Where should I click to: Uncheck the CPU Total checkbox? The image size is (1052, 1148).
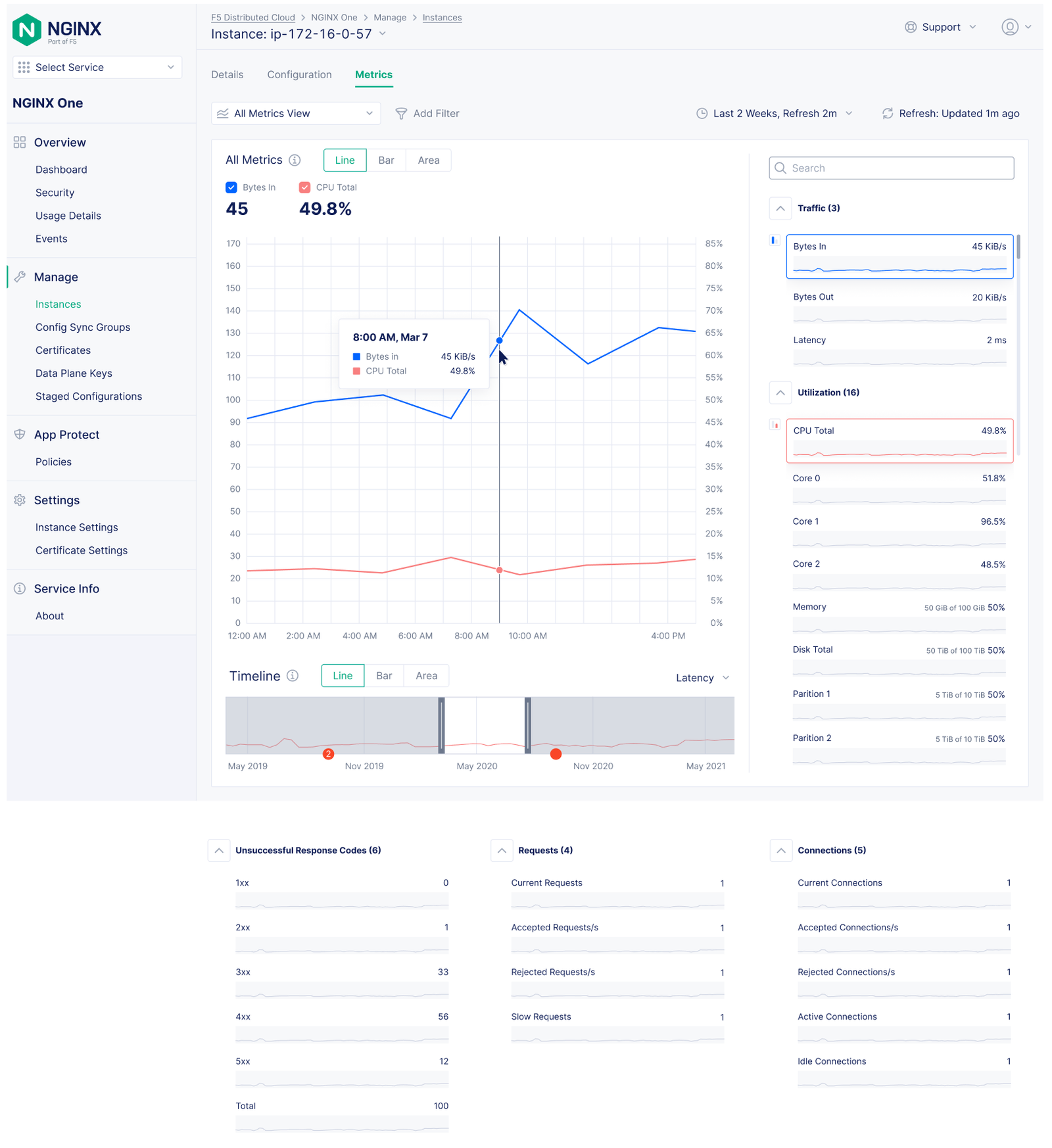pyautogui.click(x=304, y=187)
